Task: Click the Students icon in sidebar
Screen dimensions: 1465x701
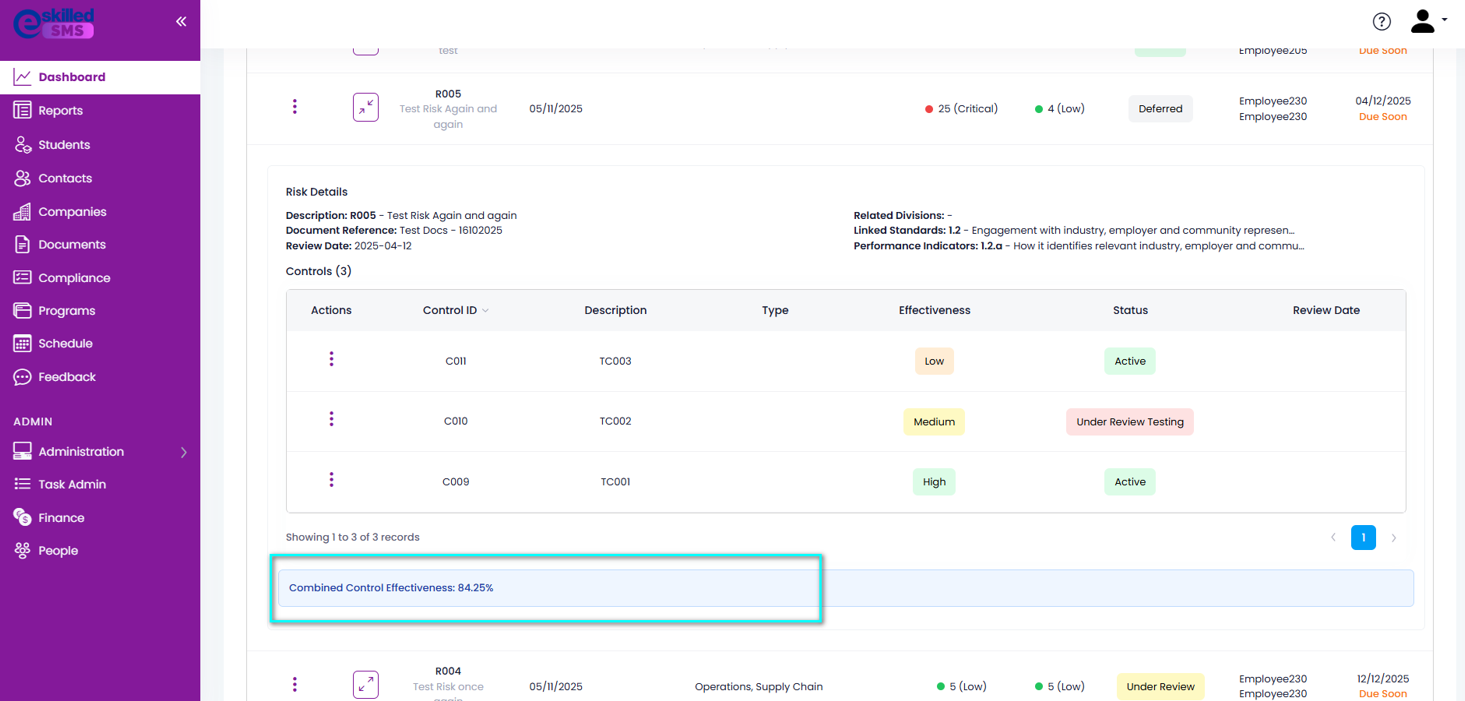Action: [x=22, y=145]
